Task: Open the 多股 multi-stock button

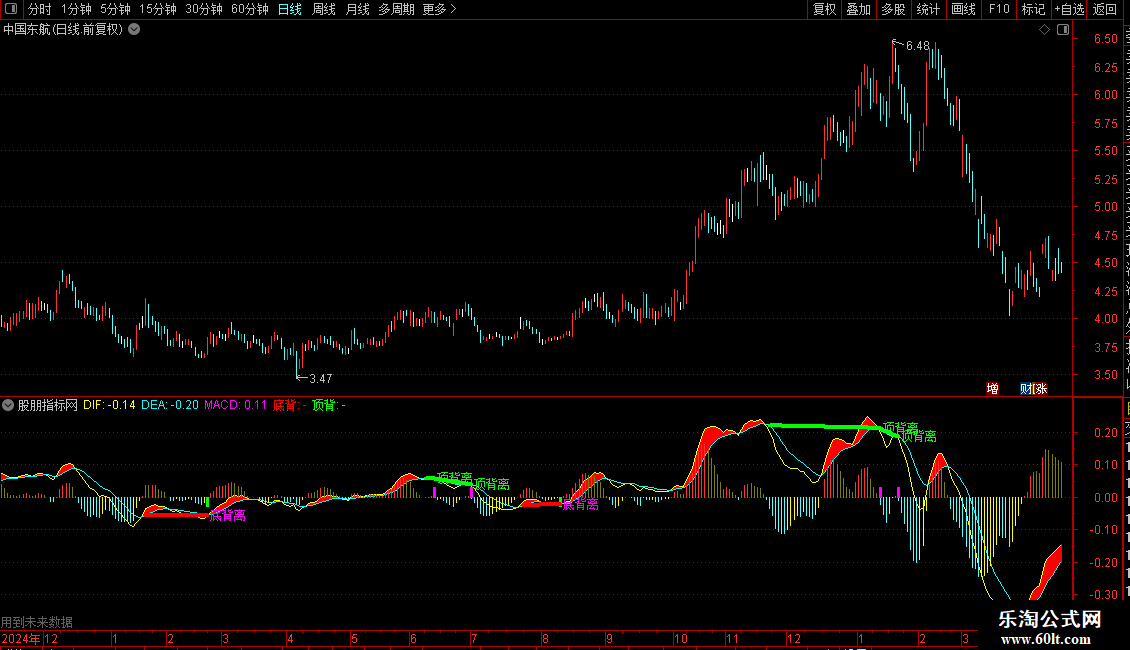Action: (x=894, y=9)
